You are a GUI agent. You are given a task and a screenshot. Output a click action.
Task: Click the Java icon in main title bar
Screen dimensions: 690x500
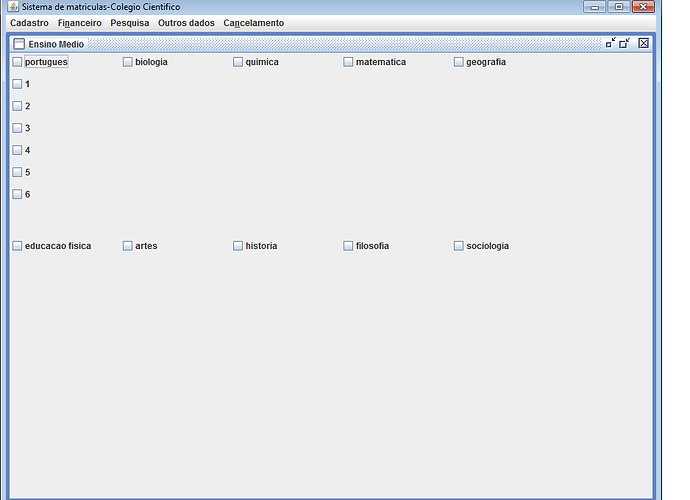pos(13,7)
